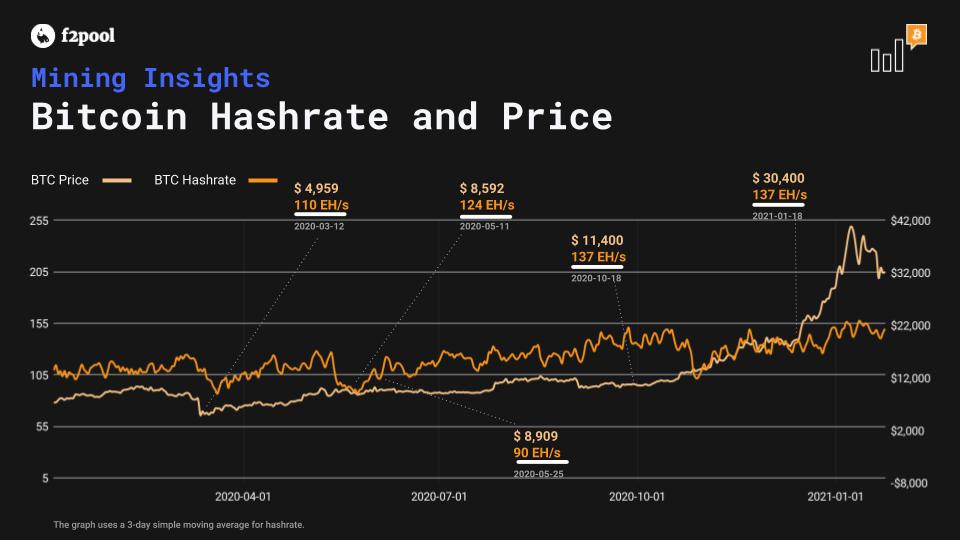Select the BTC Price legend label
The width and height of the screenshot is (960, 540).
click(x=60, y=180)
